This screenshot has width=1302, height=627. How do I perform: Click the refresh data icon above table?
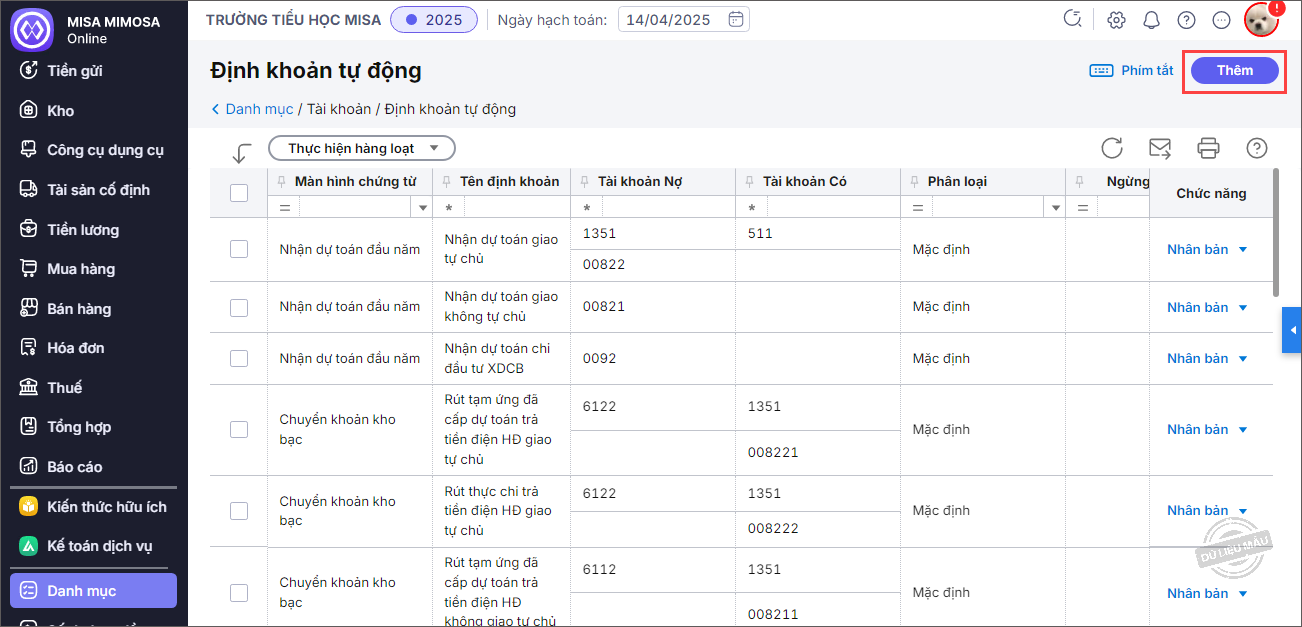tap(1112, 148)
